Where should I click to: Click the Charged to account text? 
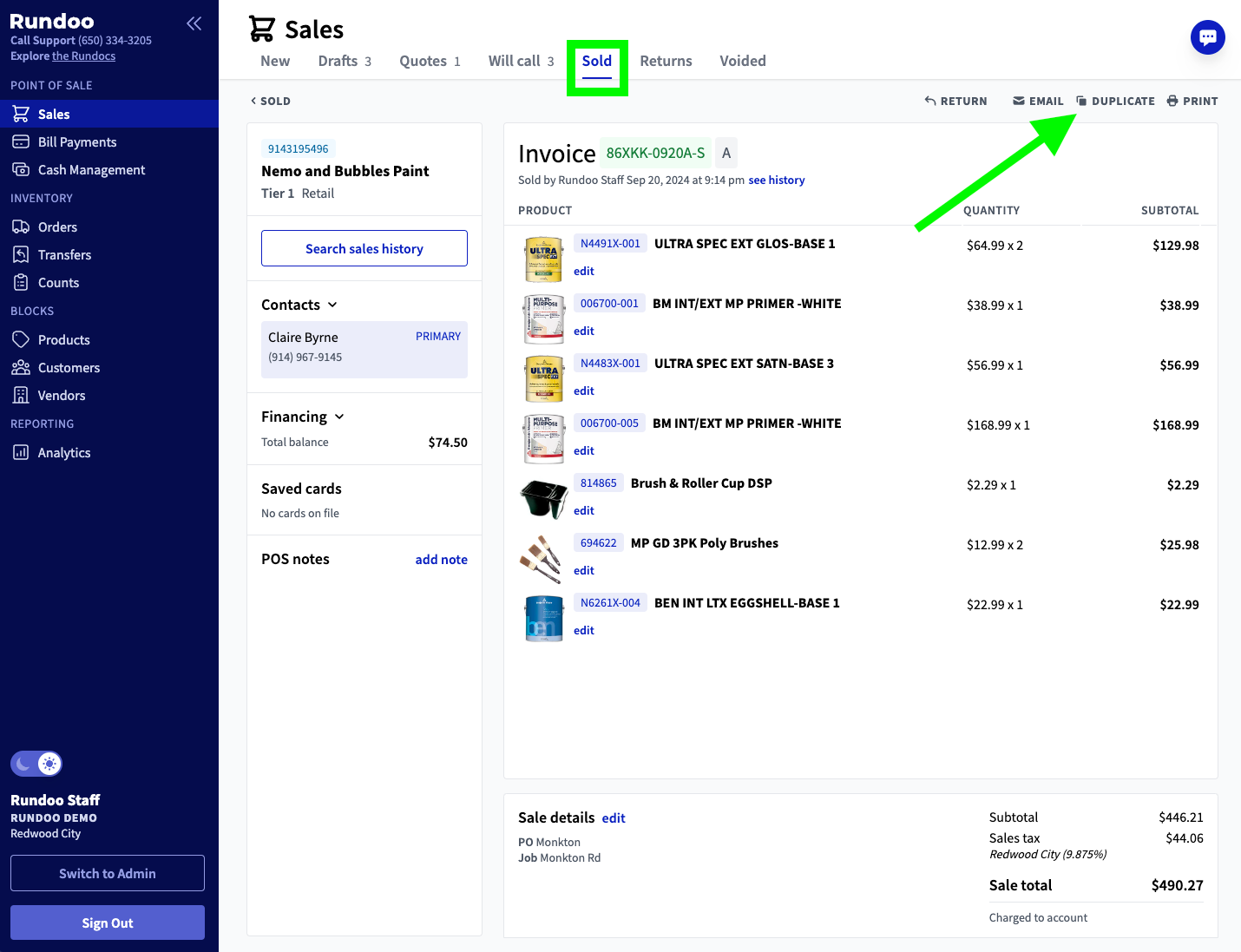point(1038,917)
